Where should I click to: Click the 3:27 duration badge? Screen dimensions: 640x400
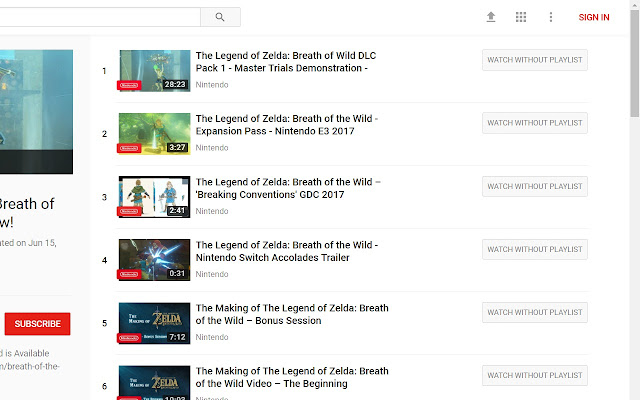point(178,147)
